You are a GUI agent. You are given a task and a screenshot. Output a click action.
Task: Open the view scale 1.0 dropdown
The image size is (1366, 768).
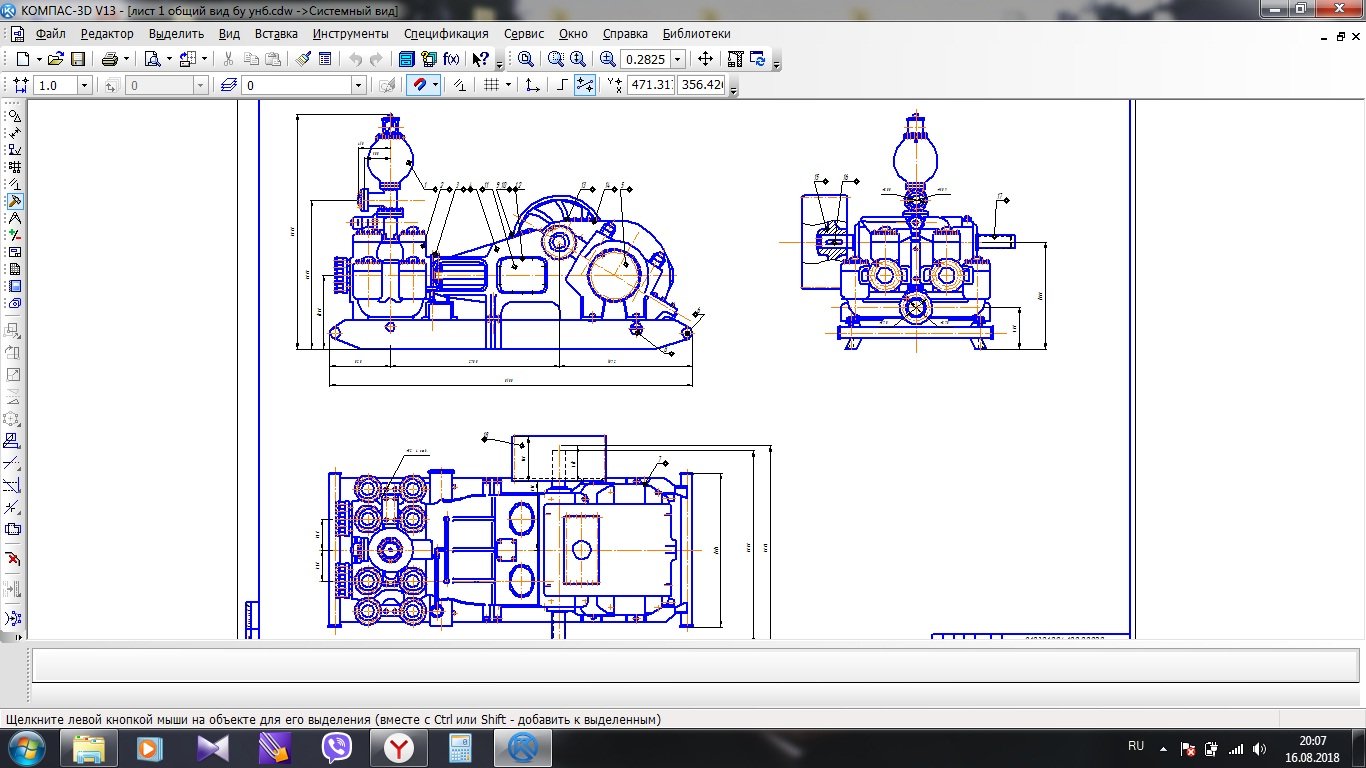pyautogui.click(x=84, y=86)
